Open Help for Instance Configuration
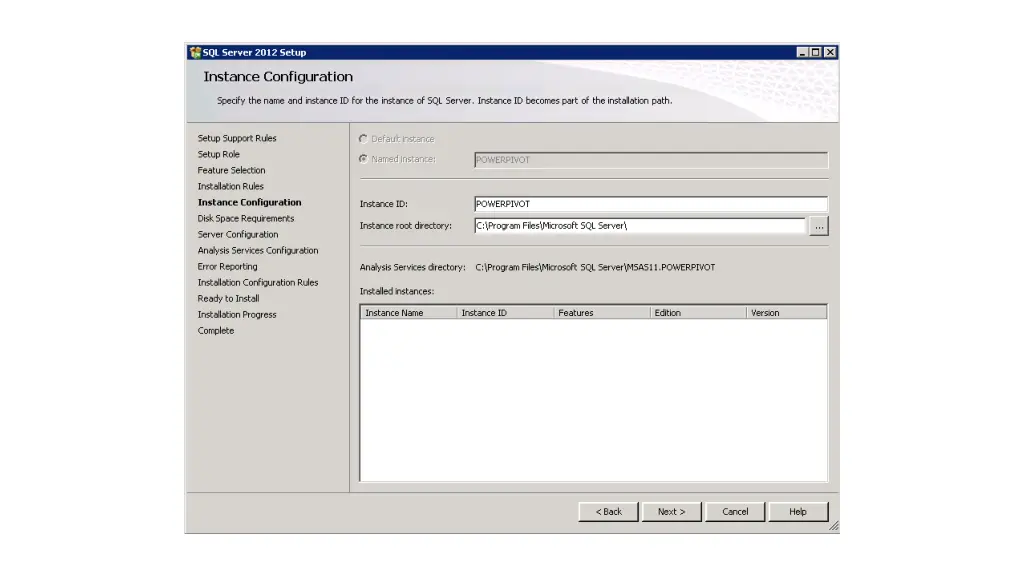This screenshot has height=576, width=1024. click(x=797, y=512)
